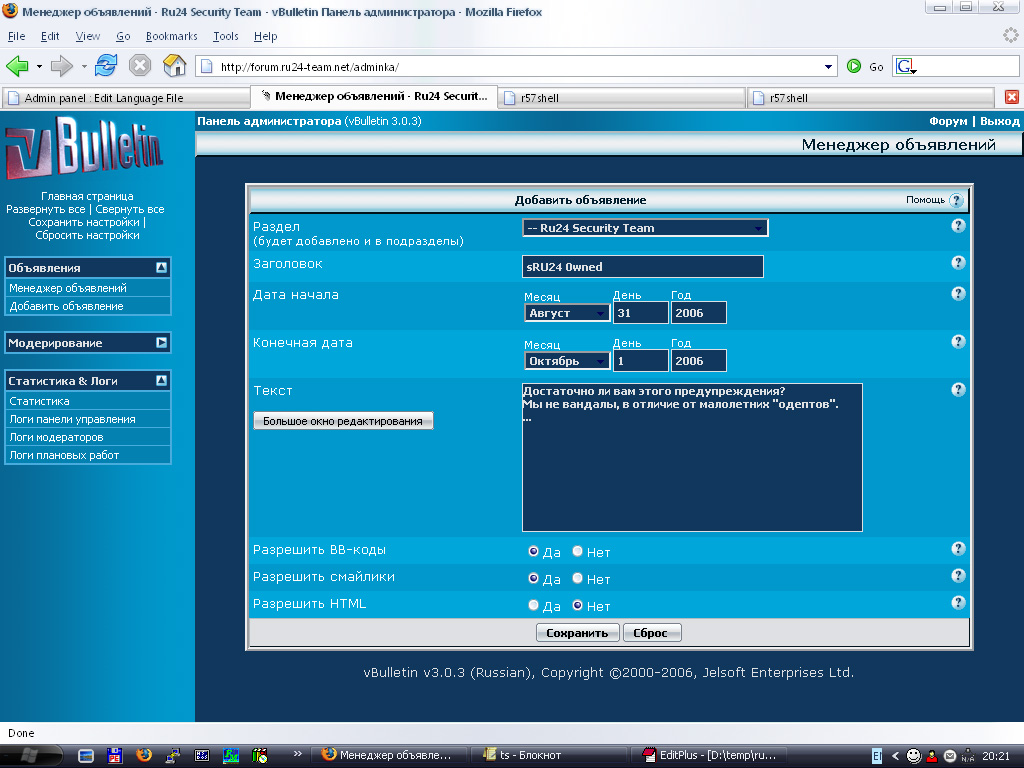Click the Заголовок field containing sRU24 0wned

(643, 266)
